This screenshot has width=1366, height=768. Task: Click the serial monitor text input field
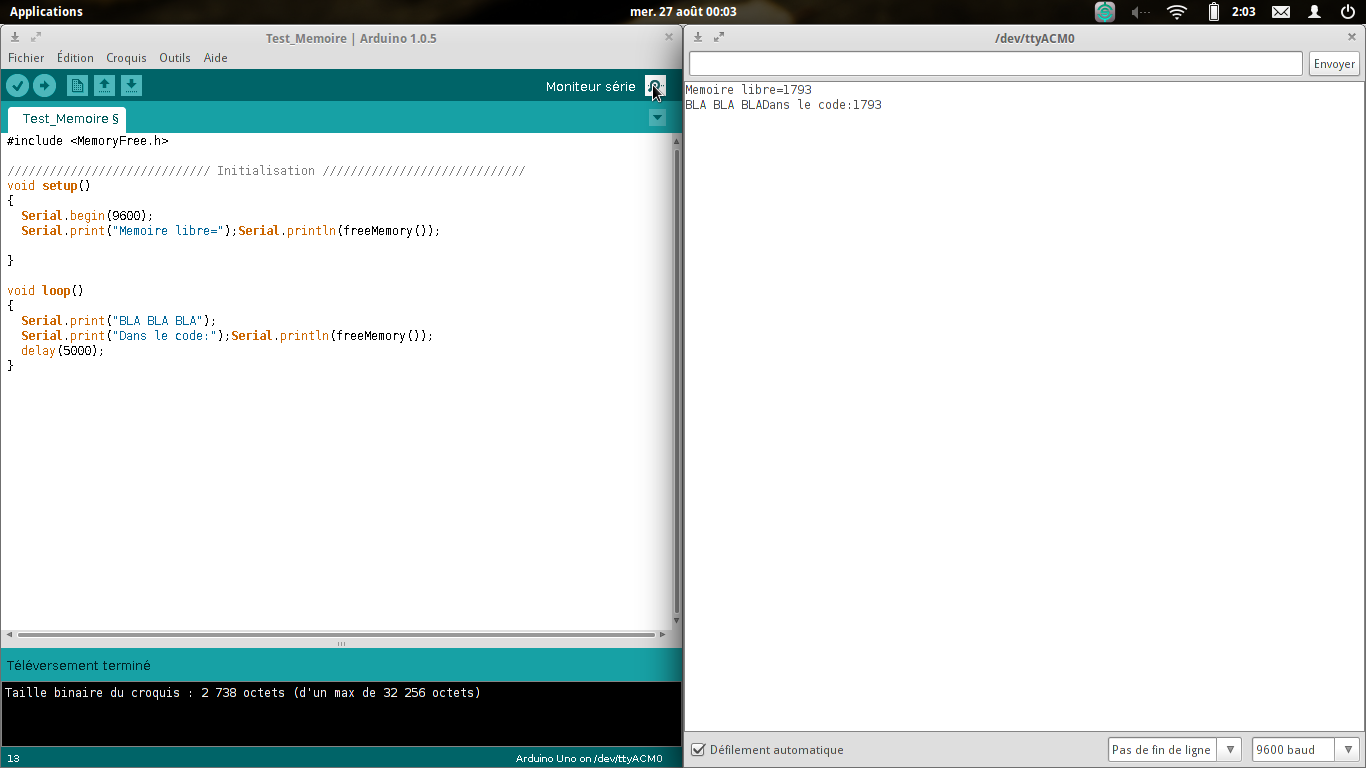pos(996,64)
